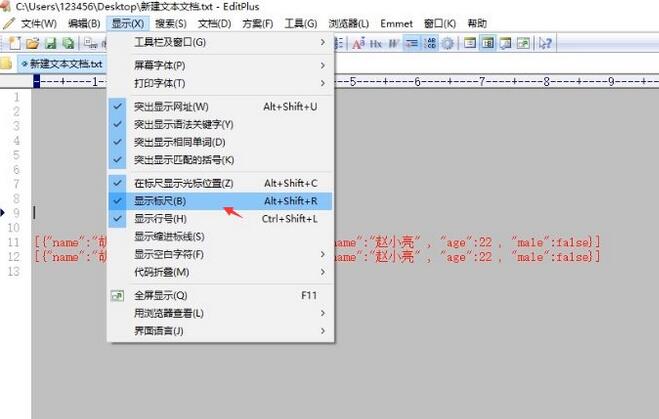Click the output window icon with speech bubble
The image size is (659, 419).
(505, 43)
